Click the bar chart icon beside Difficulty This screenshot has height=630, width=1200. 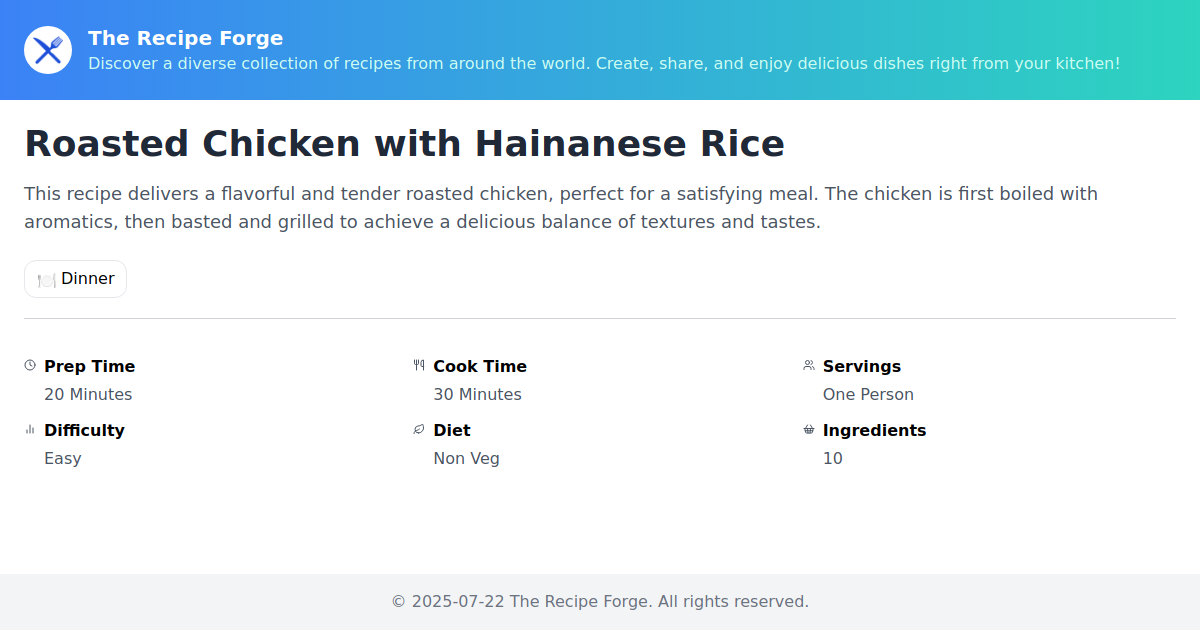tap(30, 430)
